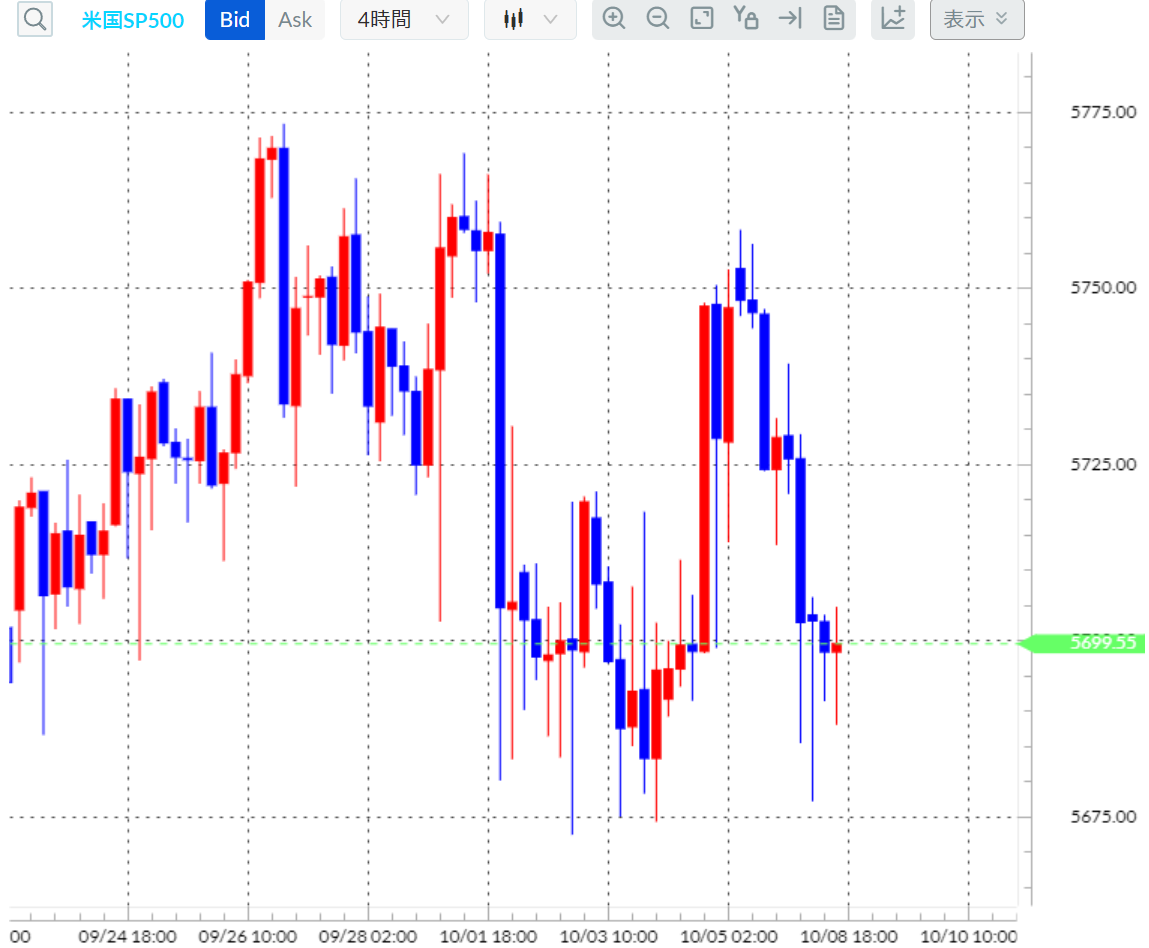The height and width of the screenshot is (948, 1149).
Task: Open the document/template icon
Action: tap(834, 18)
